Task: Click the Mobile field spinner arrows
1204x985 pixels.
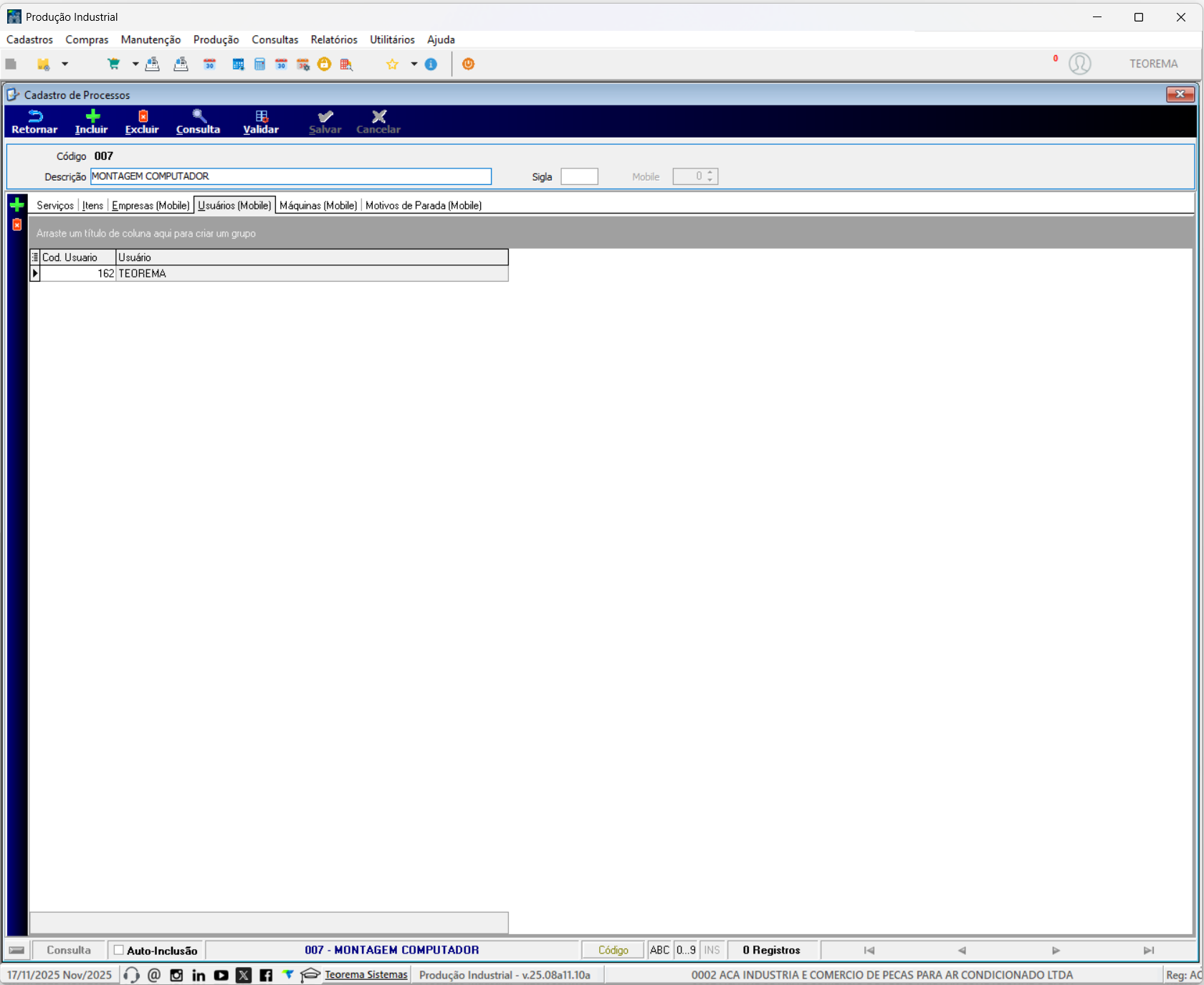Action: tap(710, 176)
